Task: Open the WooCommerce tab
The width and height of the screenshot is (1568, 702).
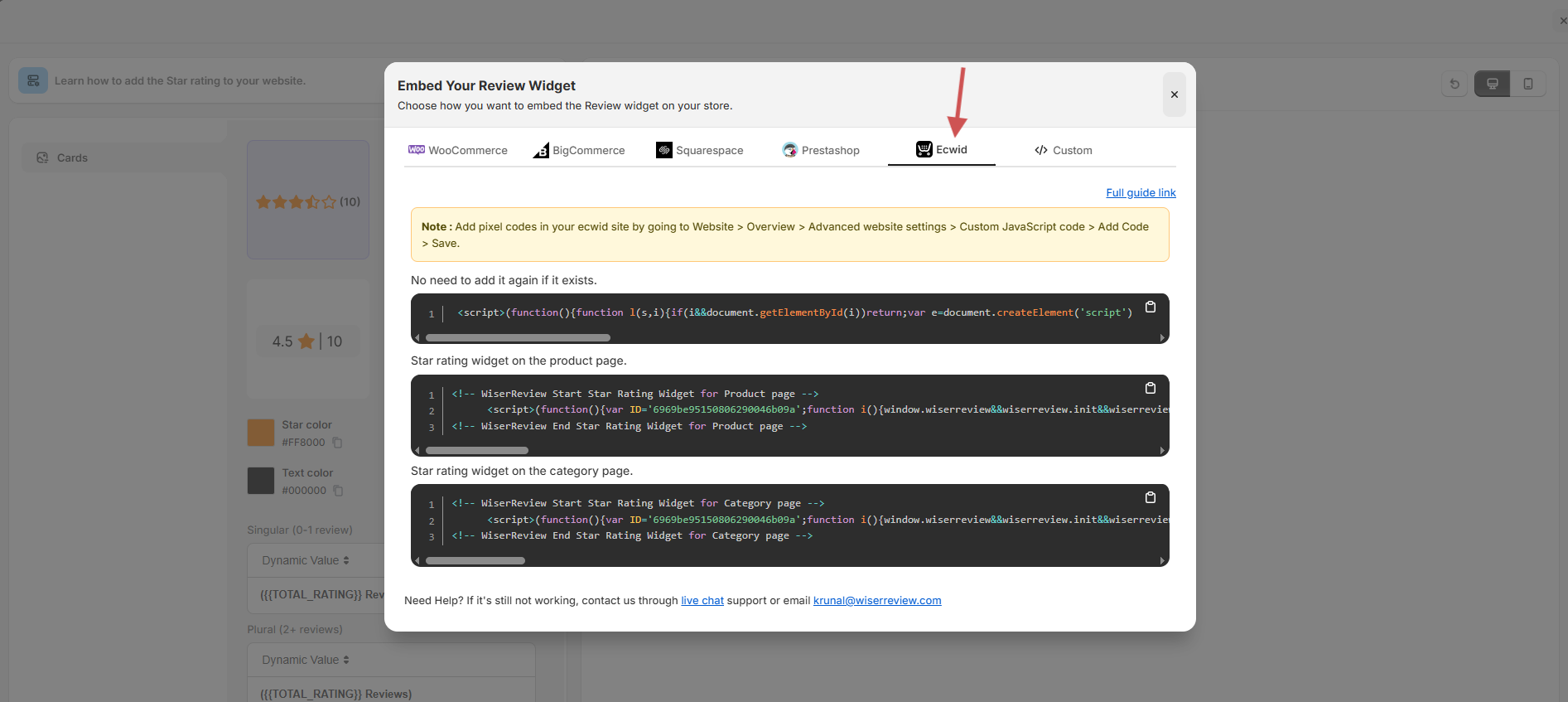Action: [458, 150]
